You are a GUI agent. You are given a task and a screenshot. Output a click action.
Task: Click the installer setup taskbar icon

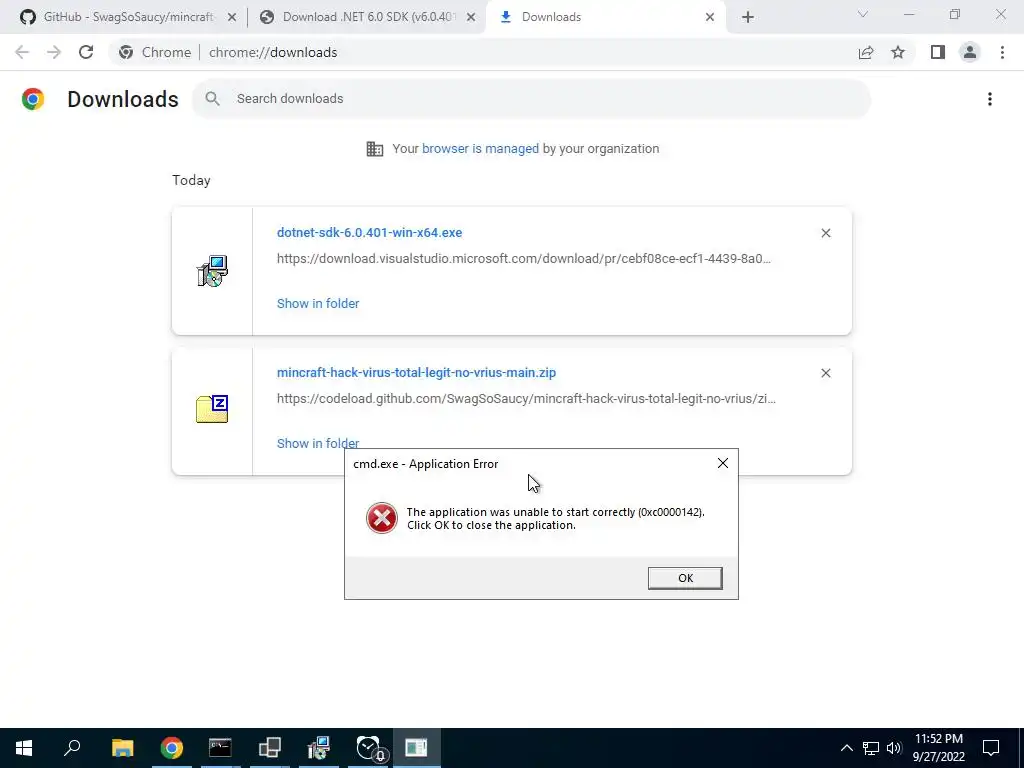click(x=318, y=748)
